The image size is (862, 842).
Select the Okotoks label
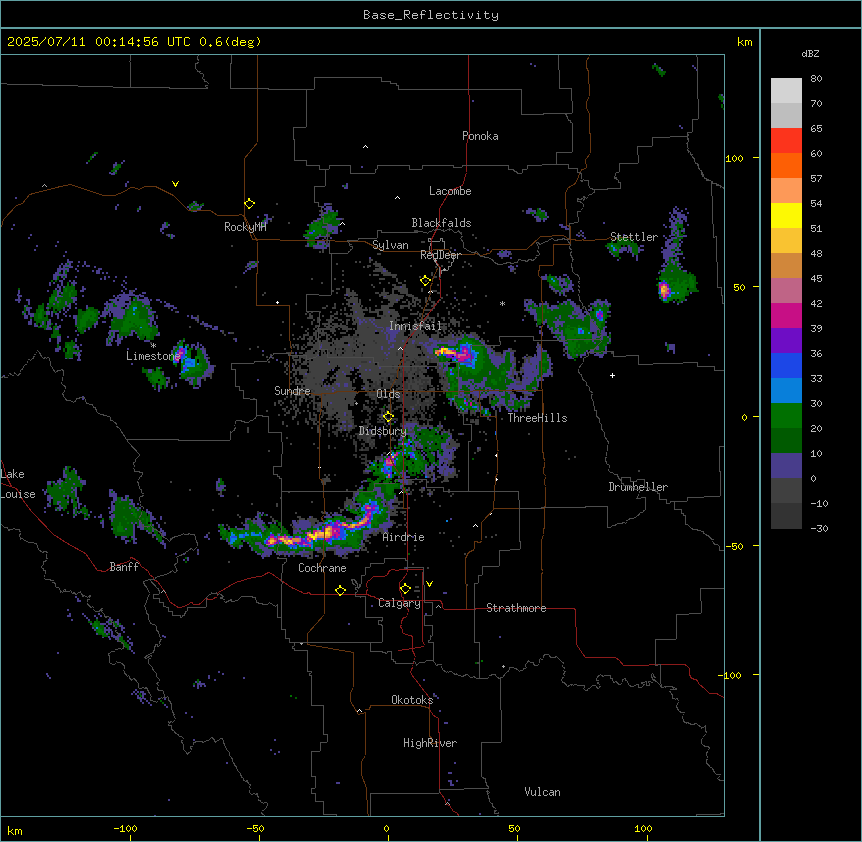coord(412,700)
